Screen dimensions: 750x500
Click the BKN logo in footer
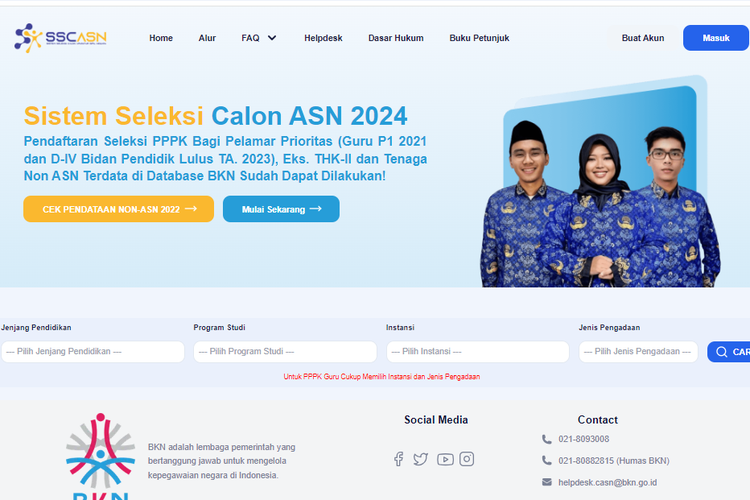(100, 456)
